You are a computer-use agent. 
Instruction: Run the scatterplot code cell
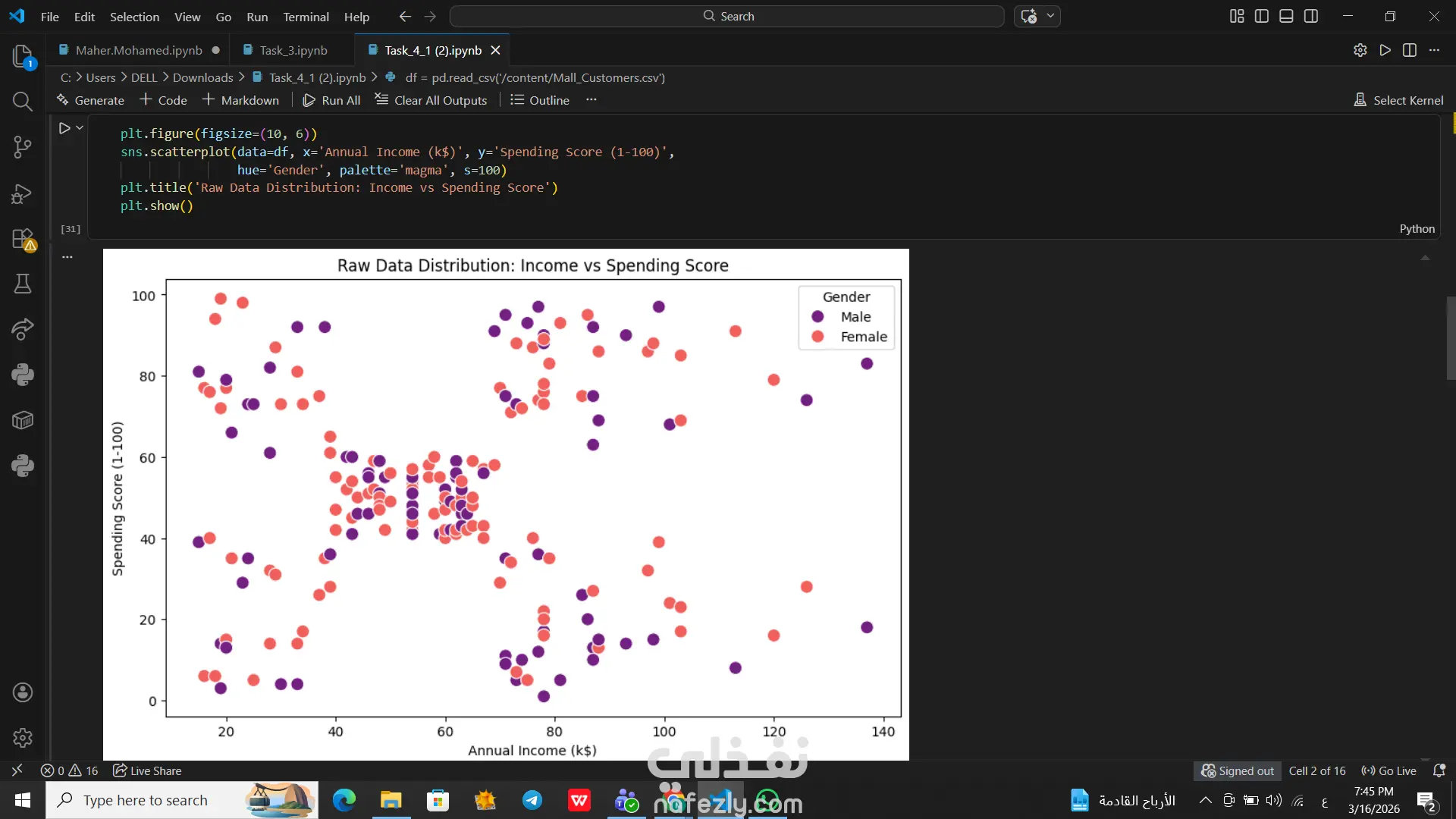coord(64,128)
